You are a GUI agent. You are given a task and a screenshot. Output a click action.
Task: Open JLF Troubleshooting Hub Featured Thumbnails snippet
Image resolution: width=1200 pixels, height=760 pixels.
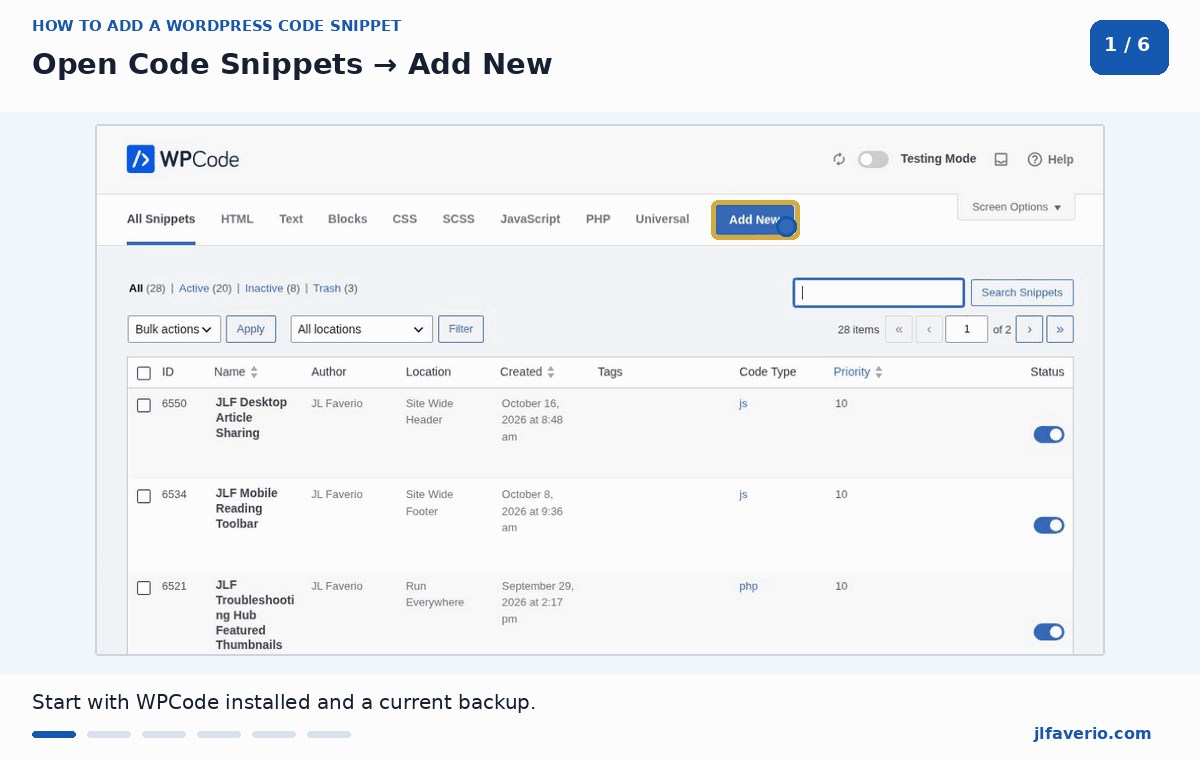coord(255,615)
